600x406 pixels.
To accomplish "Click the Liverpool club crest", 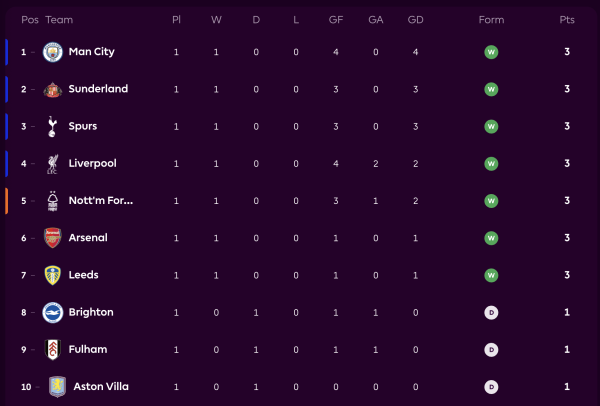I will pyautogui.click(x=52, y=163).
